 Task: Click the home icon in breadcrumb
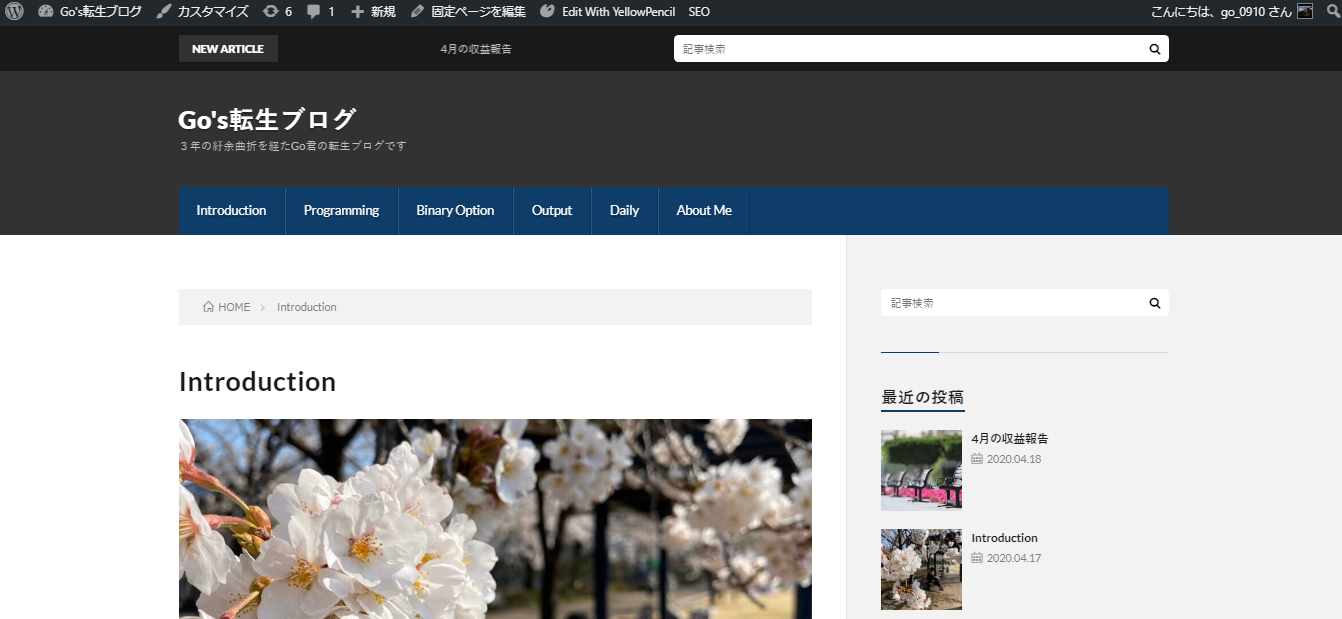pyautogui.click(x=208, y=307)
